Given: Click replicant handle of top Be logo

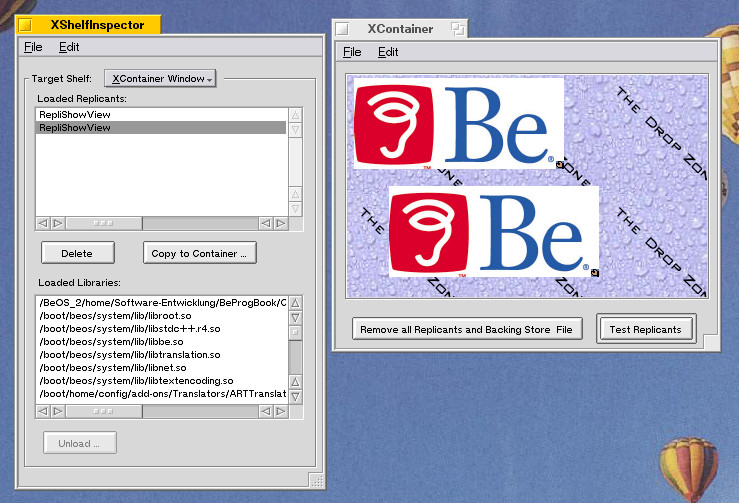Looking at the screenshot, I should [560, 165].
